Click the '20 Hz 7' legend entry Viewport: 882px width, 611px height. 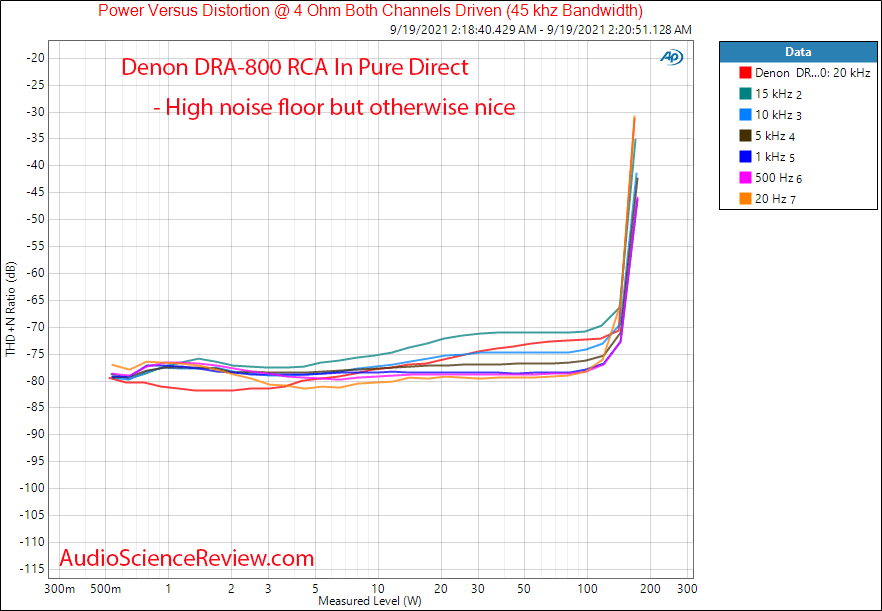767,199
